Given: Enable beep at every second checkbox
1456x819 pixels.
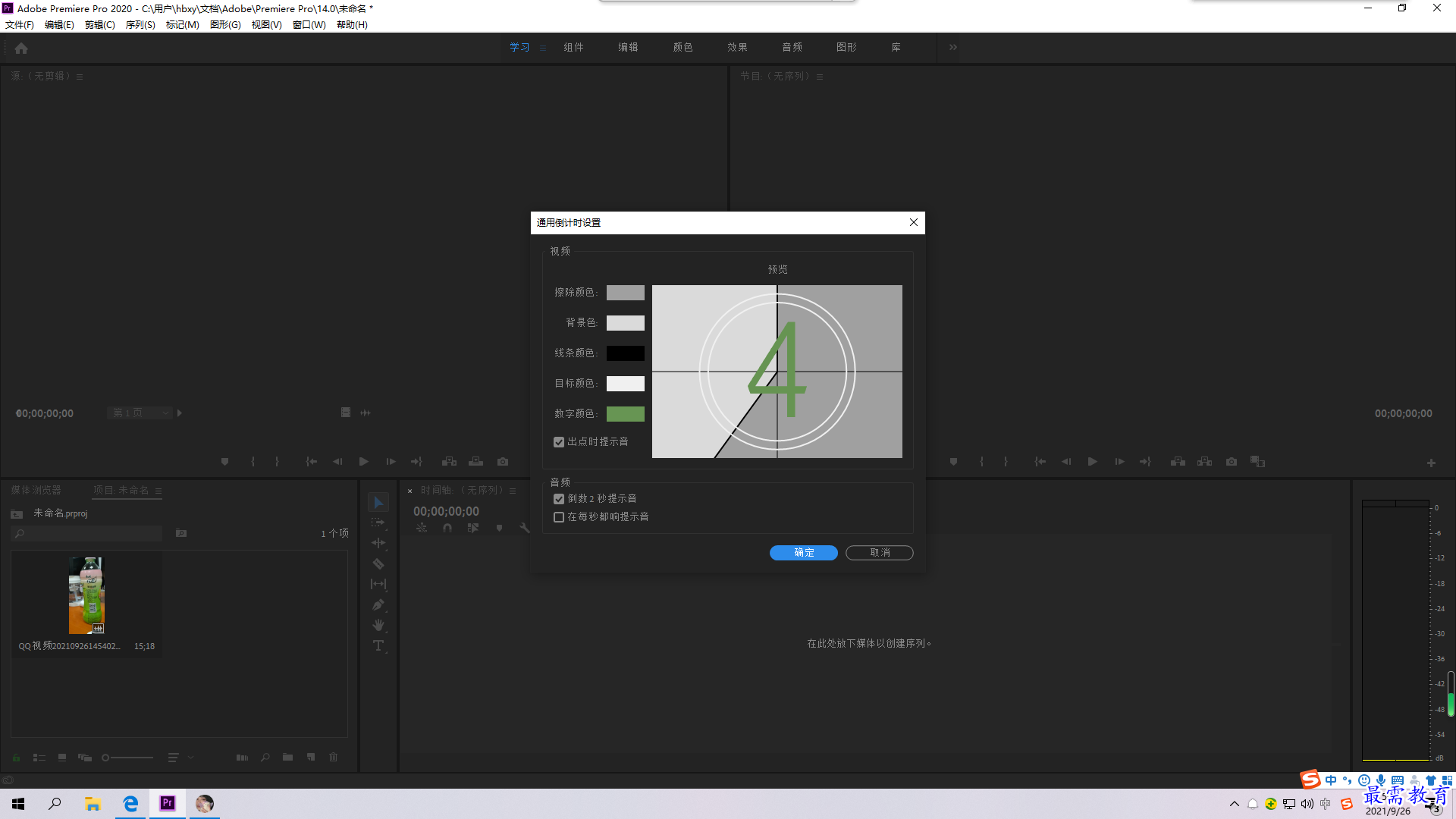Looking at the screenshot, I should (559, 517).
